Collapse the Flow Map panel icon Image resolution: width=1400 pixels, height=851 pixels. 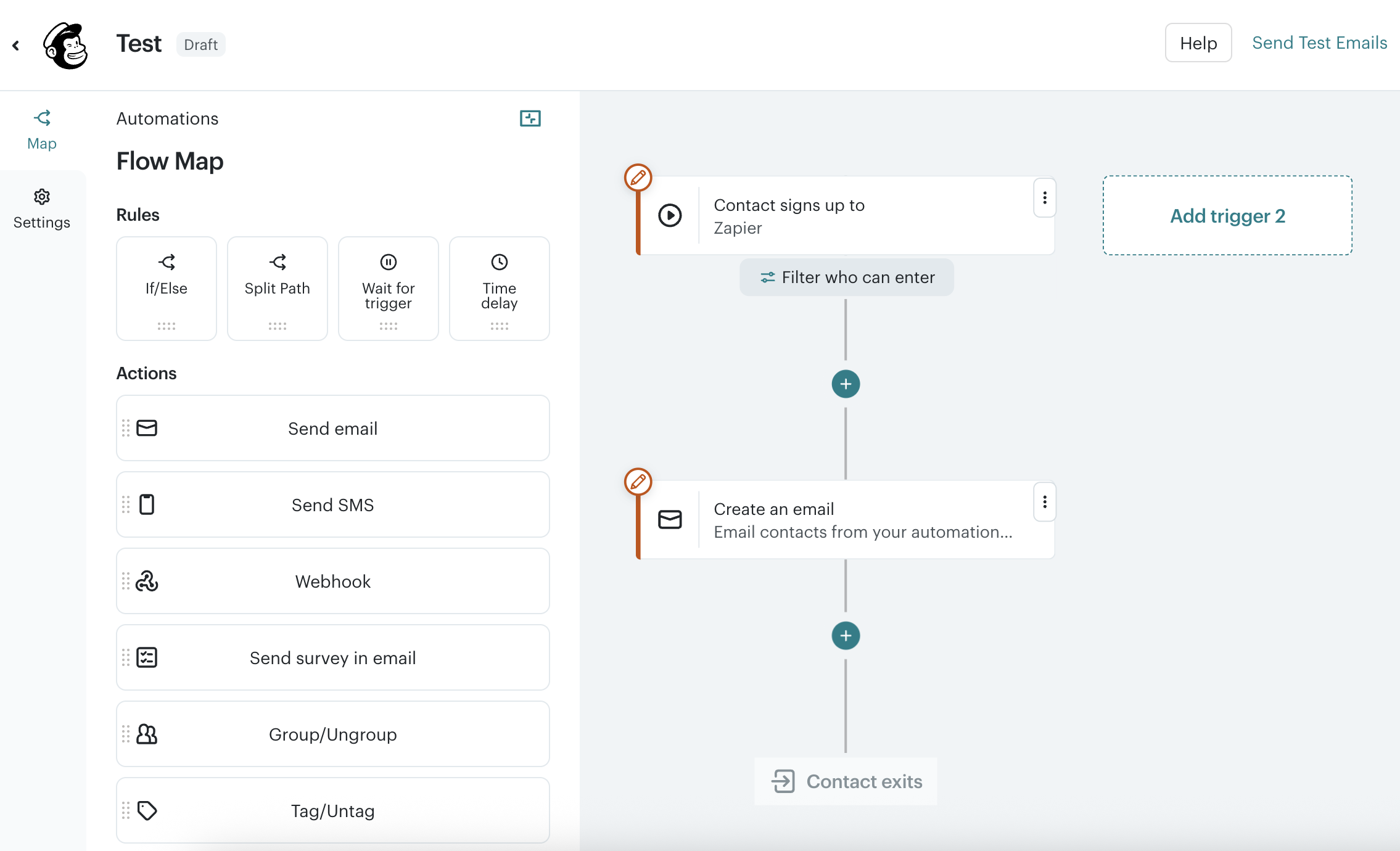[x=530, y=118]
